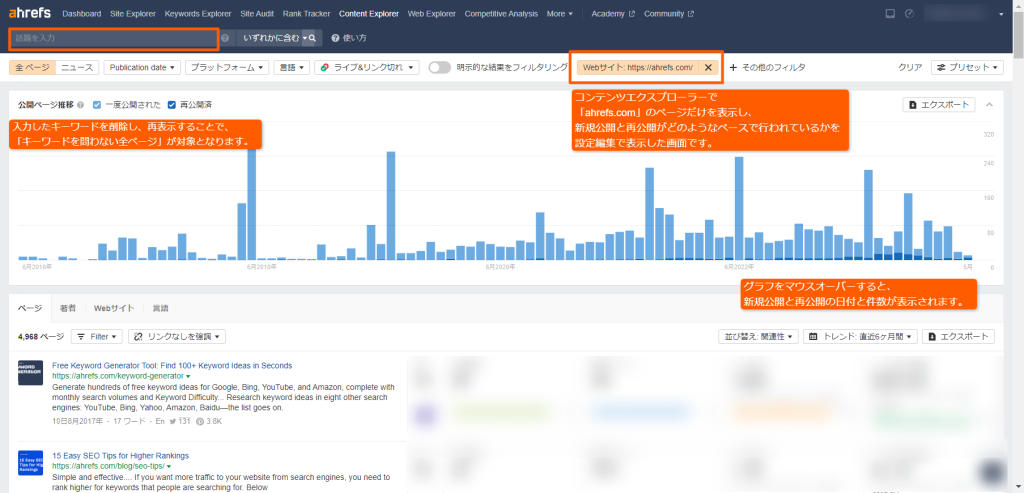
Task: Open the Publication date dropdown
Action: pyautogui.click(x=143, y=67)
